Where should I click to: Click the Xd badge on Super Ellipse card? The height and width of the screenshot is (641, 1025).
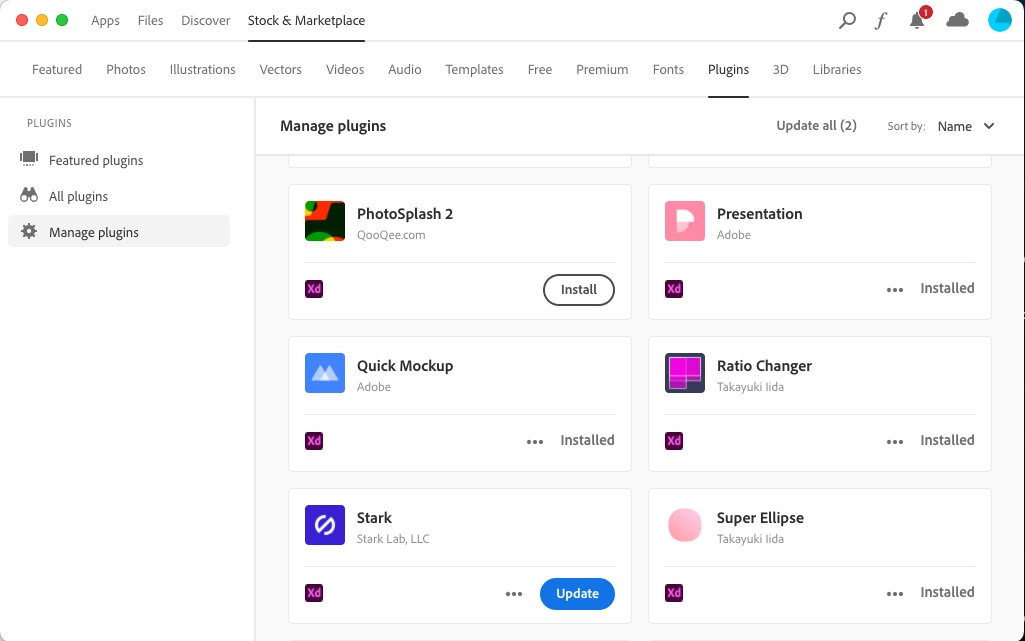[674, 593]
